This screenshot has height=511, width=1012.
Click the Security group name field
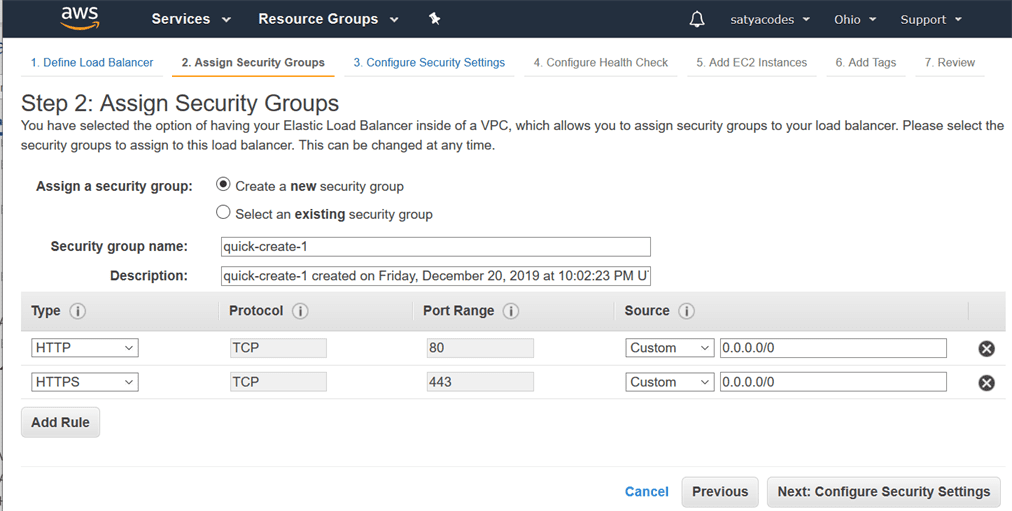(435, 247)
